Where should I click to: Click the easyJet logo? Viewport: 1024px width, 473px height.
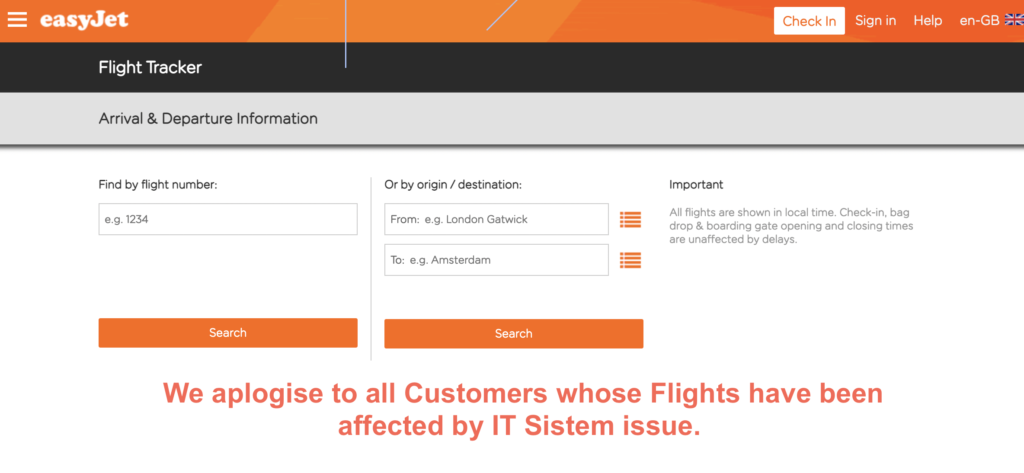click(x=84, y=20)
